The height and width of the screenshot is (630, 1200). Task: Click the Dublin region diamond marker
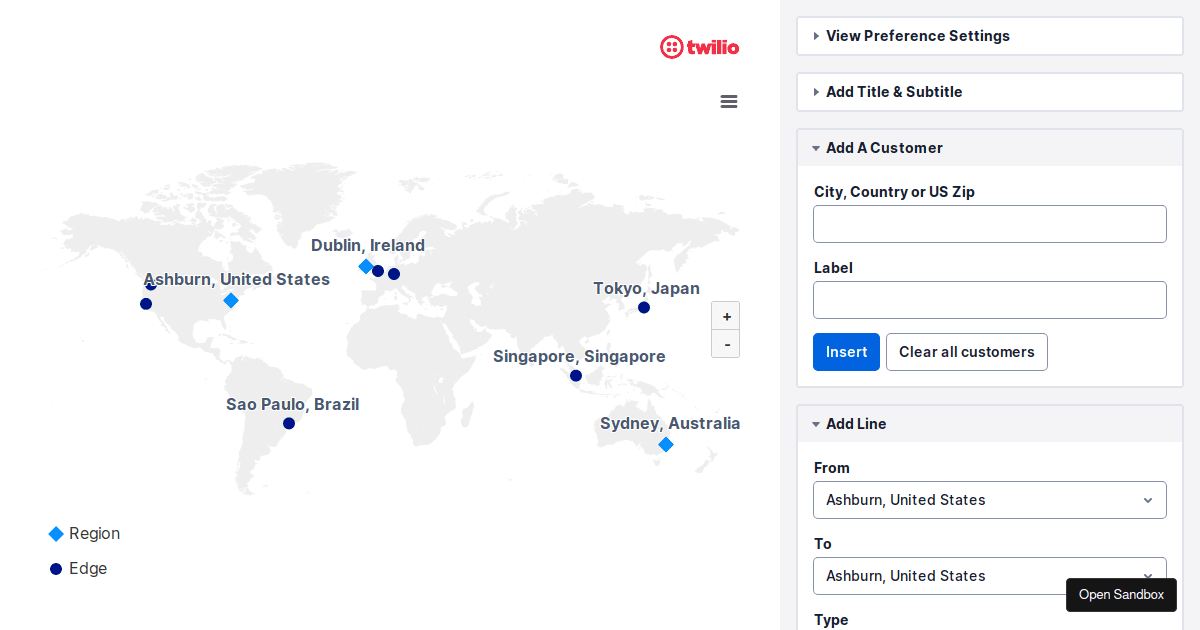(x=366, y=266)
